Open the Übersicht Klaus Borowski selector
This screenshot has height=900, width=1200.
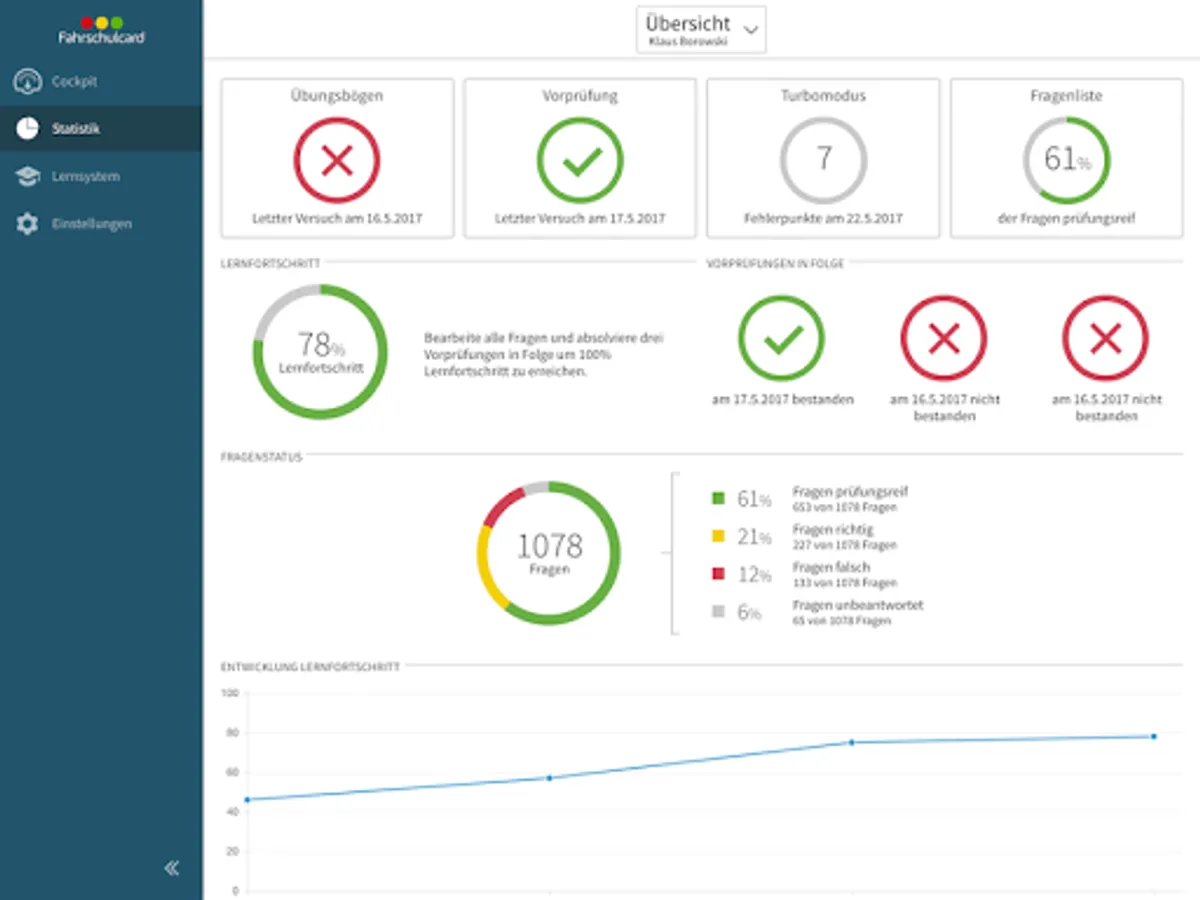701,29
